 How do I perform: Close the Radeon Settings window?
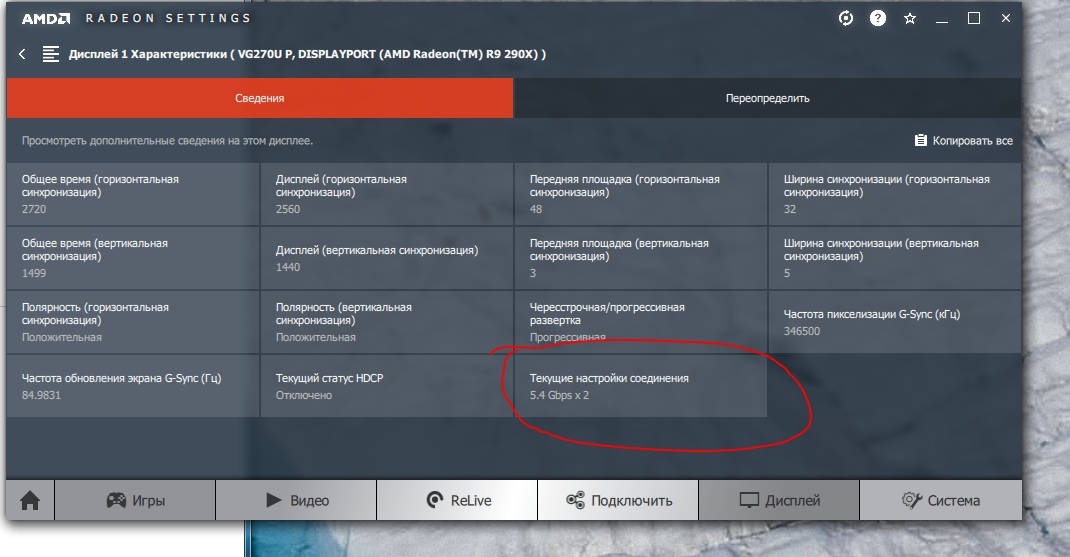pyautogui.click(x=1006, y=18)
